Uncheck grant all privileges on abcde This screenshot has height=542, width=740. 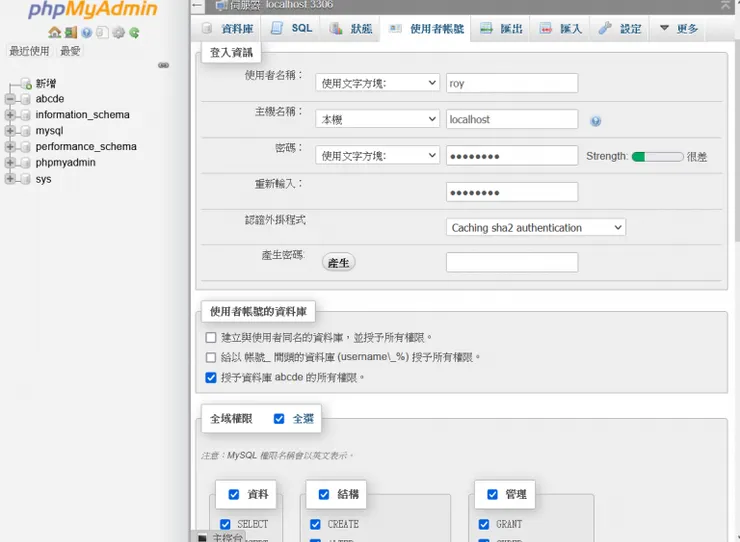coord(211,378)
